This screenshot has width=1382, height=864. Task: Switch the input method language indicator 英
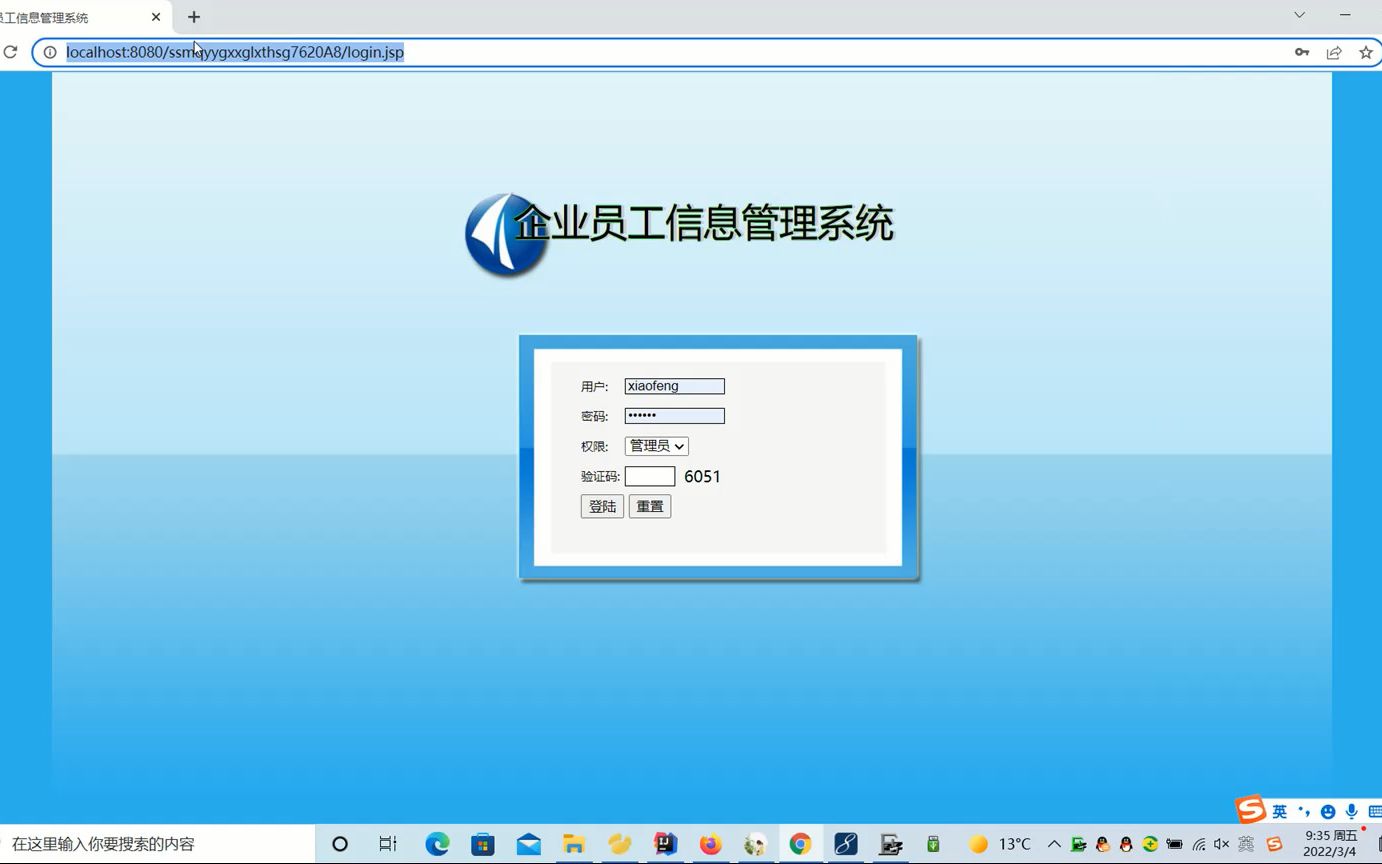1280,811
